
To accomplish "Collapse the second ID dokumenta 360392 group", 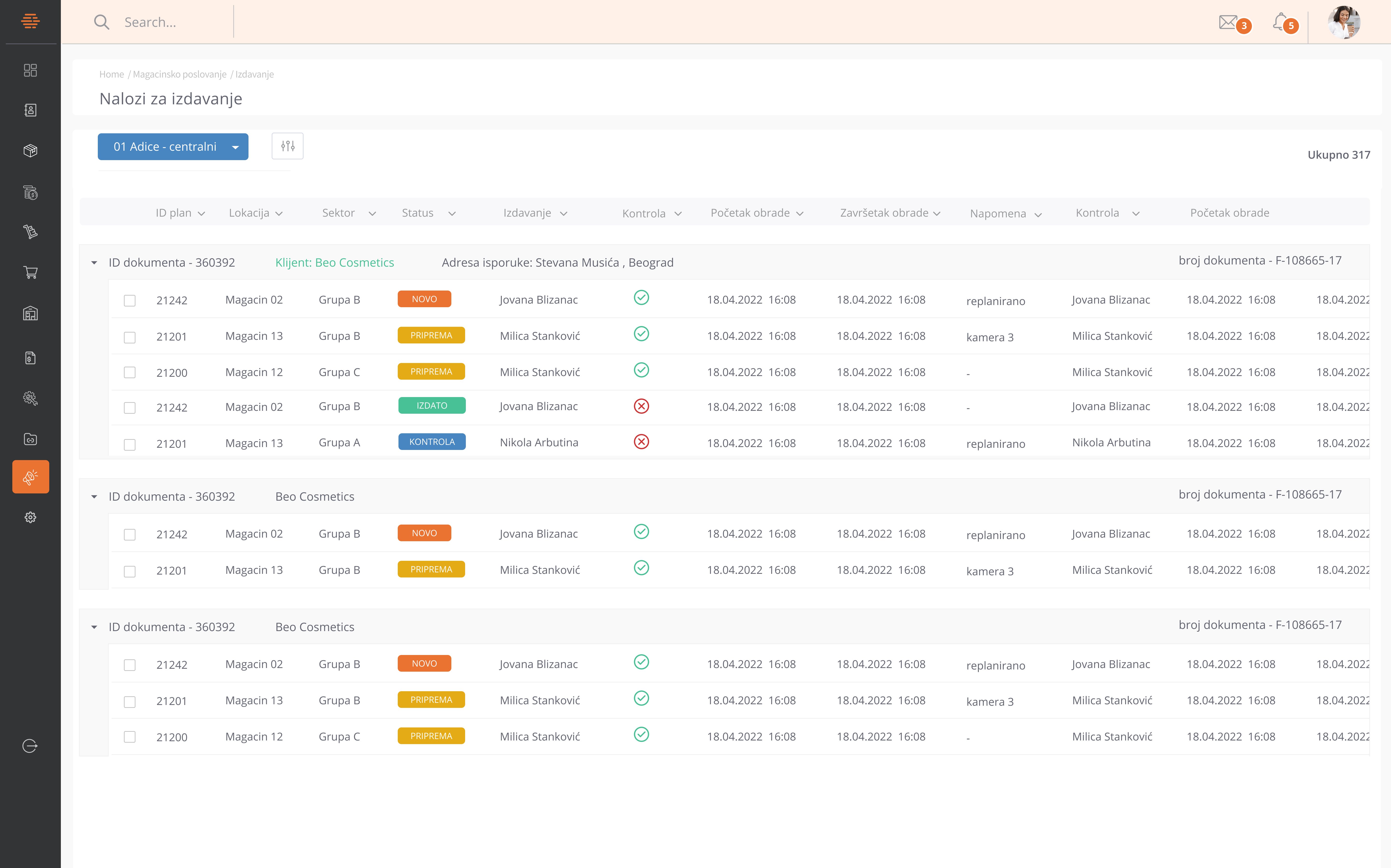I will [x=94, y=497].
